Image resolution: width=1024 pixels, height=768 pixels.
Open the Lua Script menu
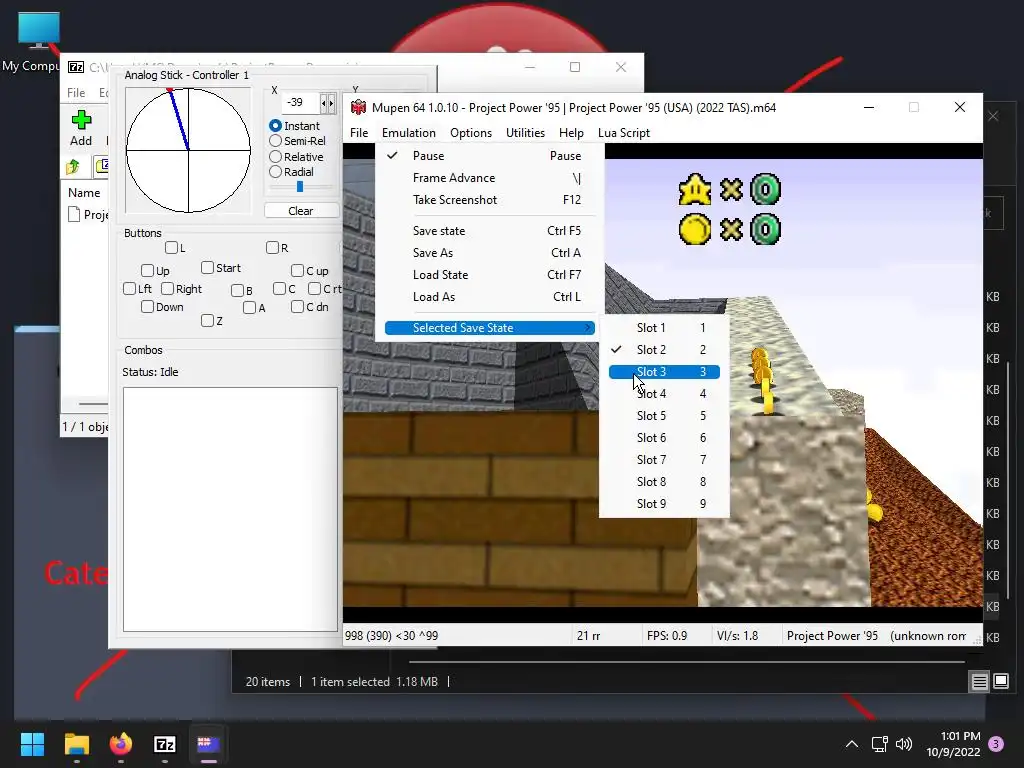[x=624, y=133]
